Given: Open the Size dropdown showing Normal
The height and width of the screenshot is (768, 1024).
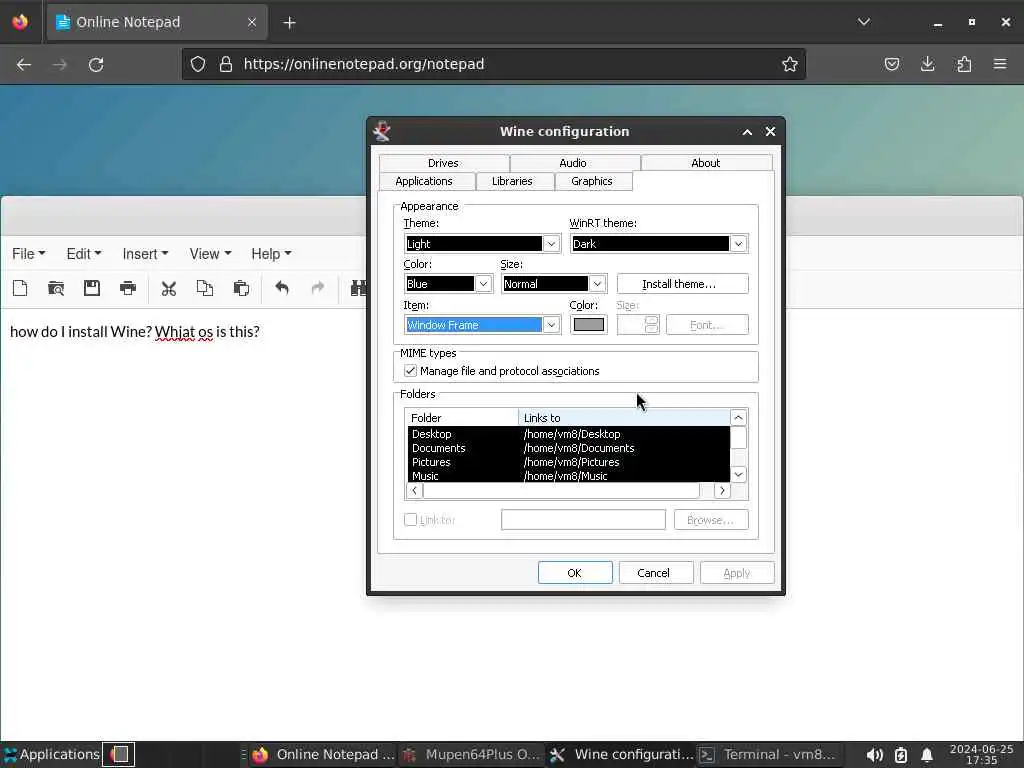Looking at the screenshot, I should click(x=554, y=283).
